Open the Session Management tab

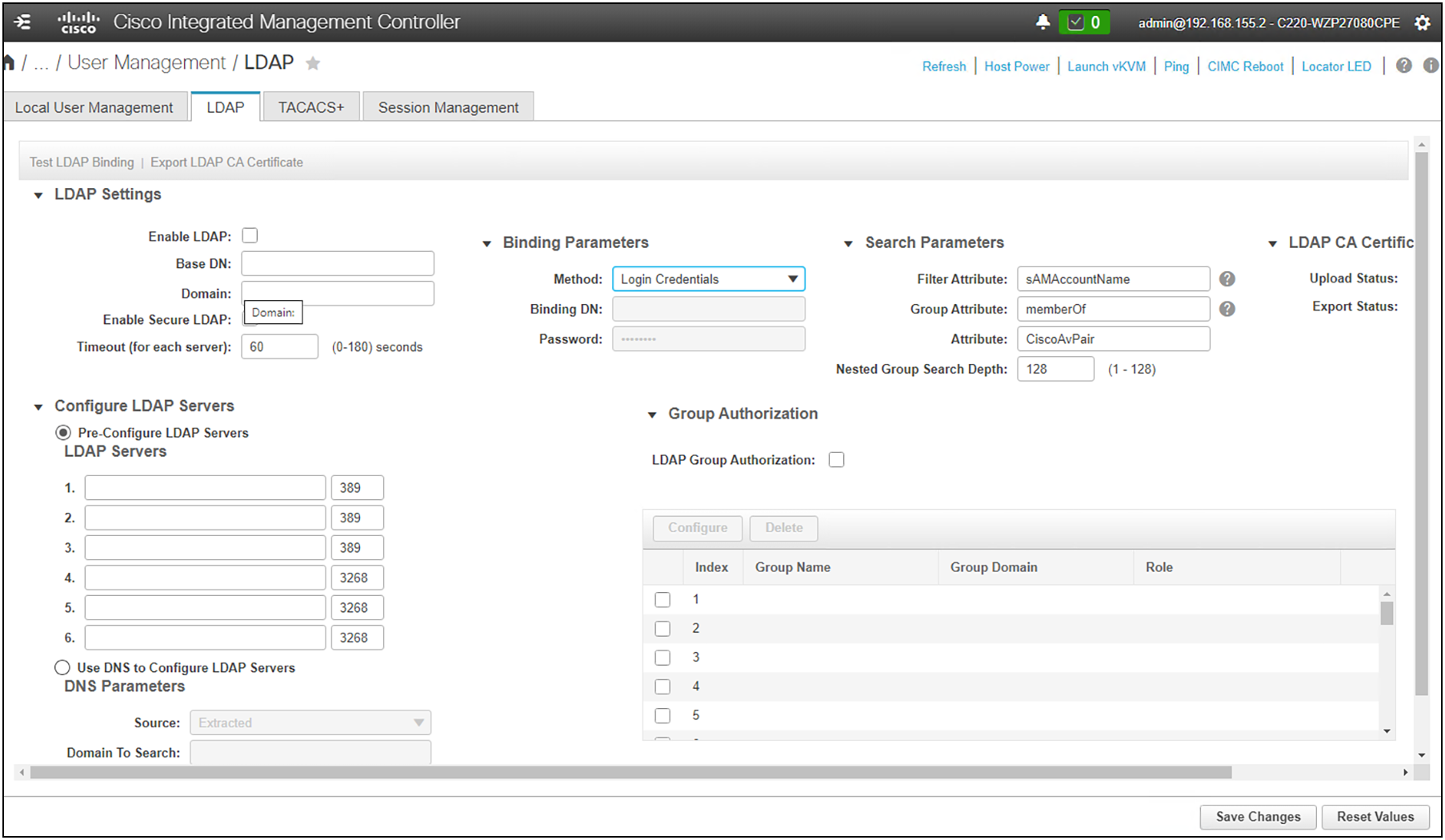448,107
